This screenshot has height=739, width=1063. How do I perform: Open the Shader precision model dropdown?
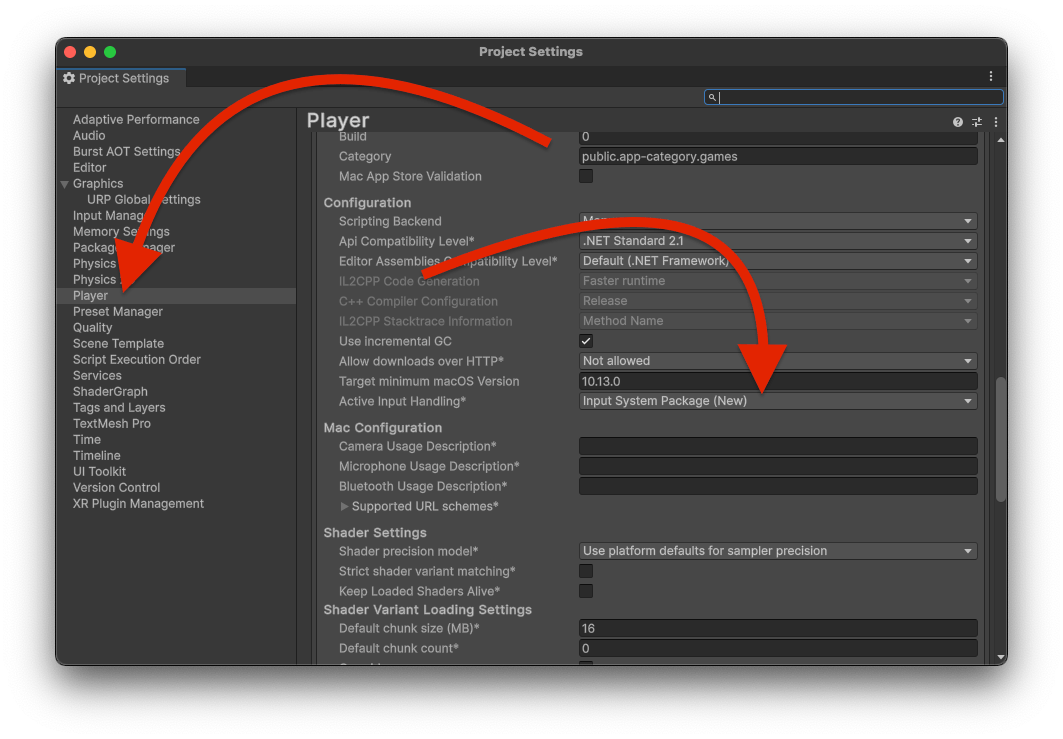coord(777,550)
